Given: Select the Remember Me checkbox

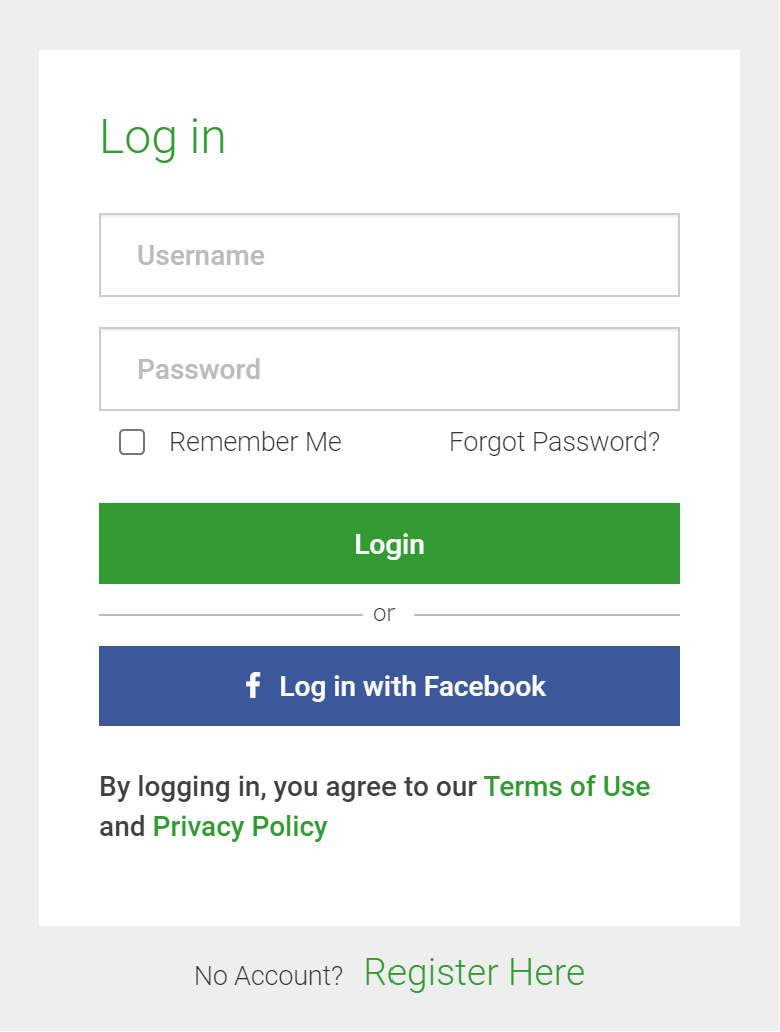Looking at the screenshot, I should 131,442.
